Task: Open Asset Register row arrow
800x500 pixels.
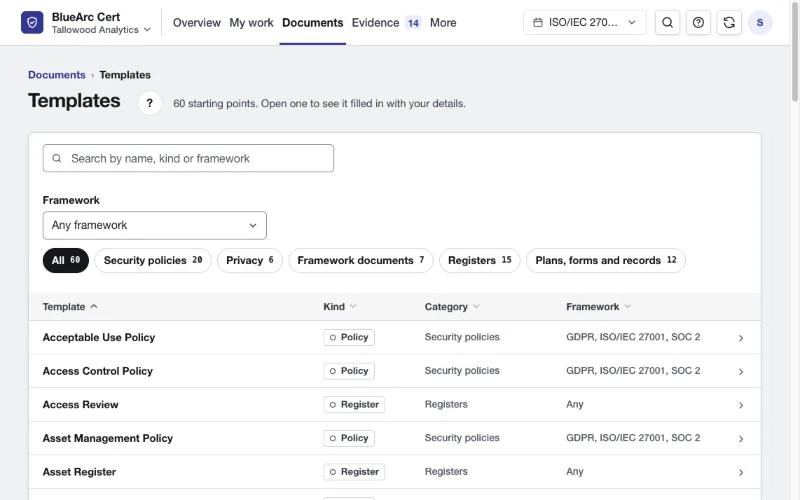Action: tap(741, 472)
